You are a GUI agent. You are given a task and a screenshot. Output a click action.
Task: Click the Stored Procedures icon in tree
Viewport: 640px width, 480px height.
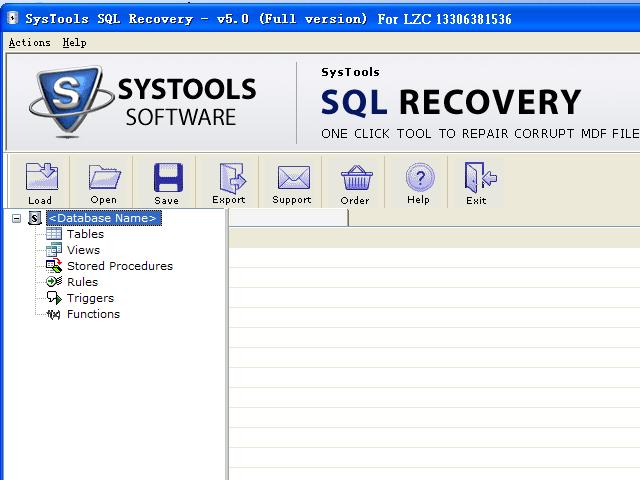54,266
